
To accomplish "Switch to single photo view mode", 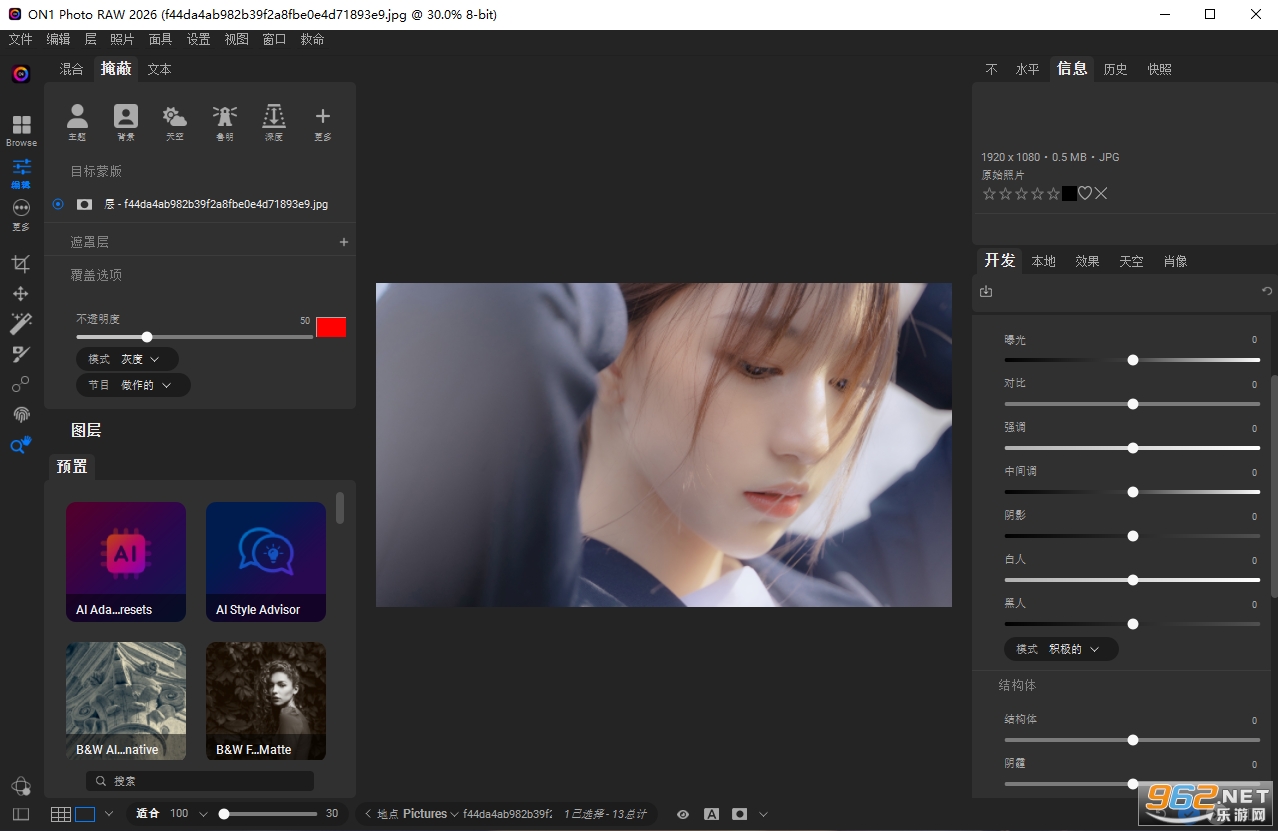I will click(85, 814).
